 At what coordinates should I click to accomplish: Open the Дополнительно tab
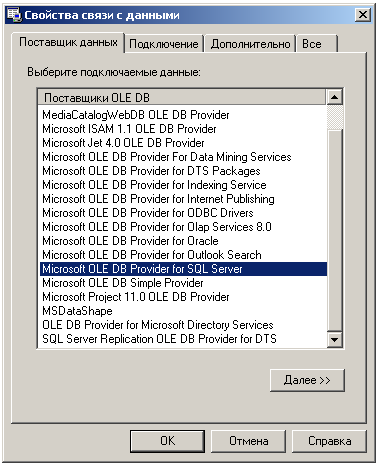point(250,44)
